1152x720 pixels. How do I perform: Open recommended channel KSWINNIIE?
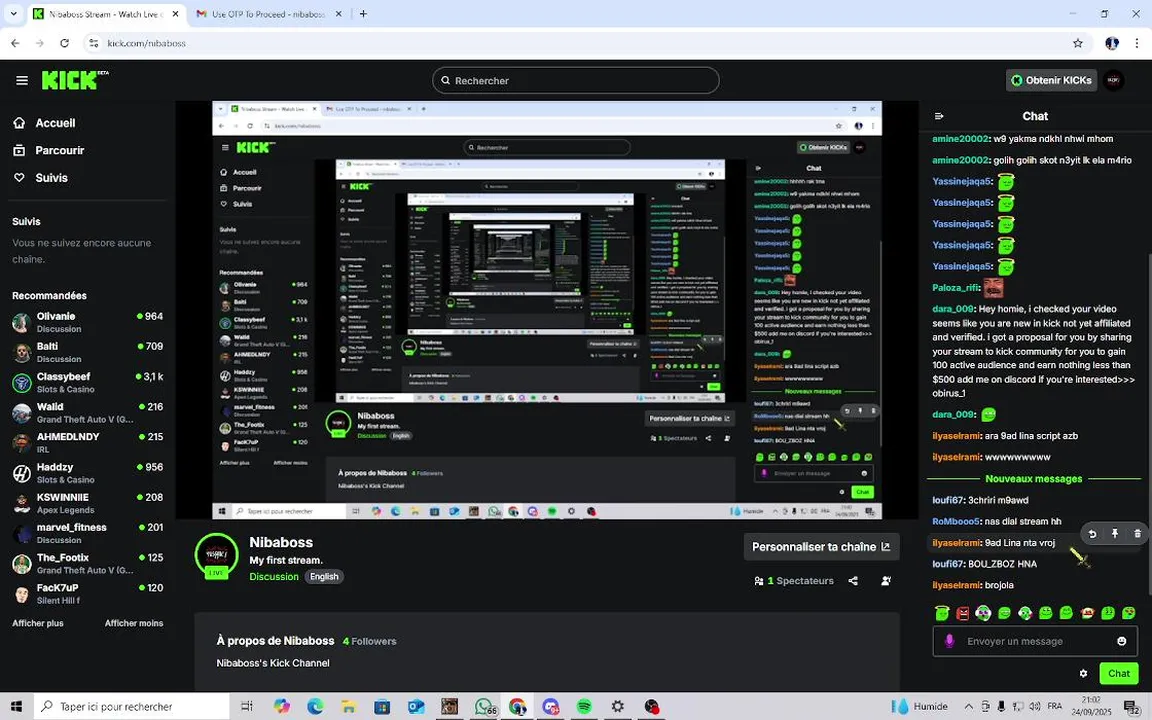pyautogui.click(x=88, y=503)
